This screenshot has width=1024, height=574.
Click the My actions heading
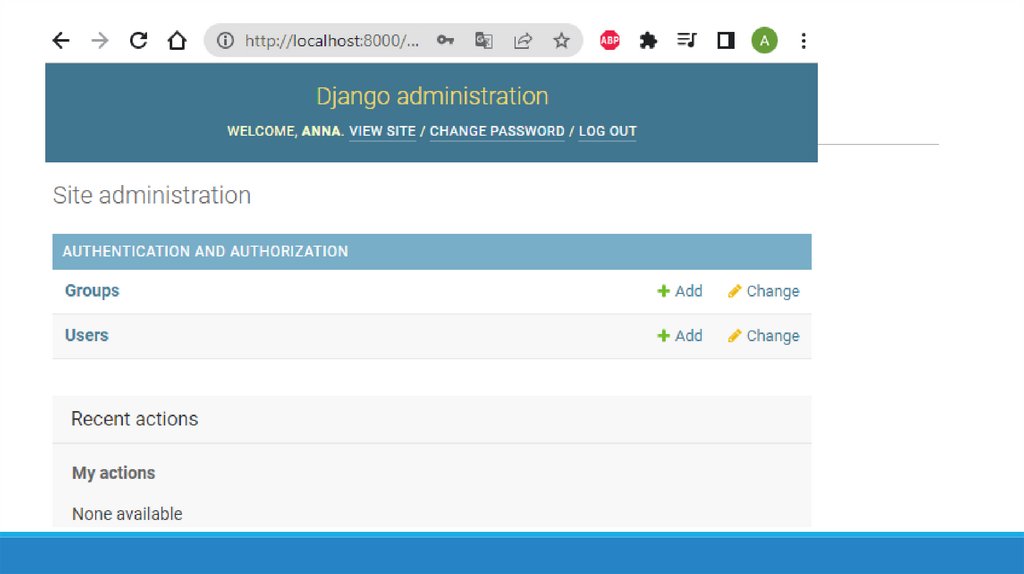pyautogui.click(x=114, y=473)
